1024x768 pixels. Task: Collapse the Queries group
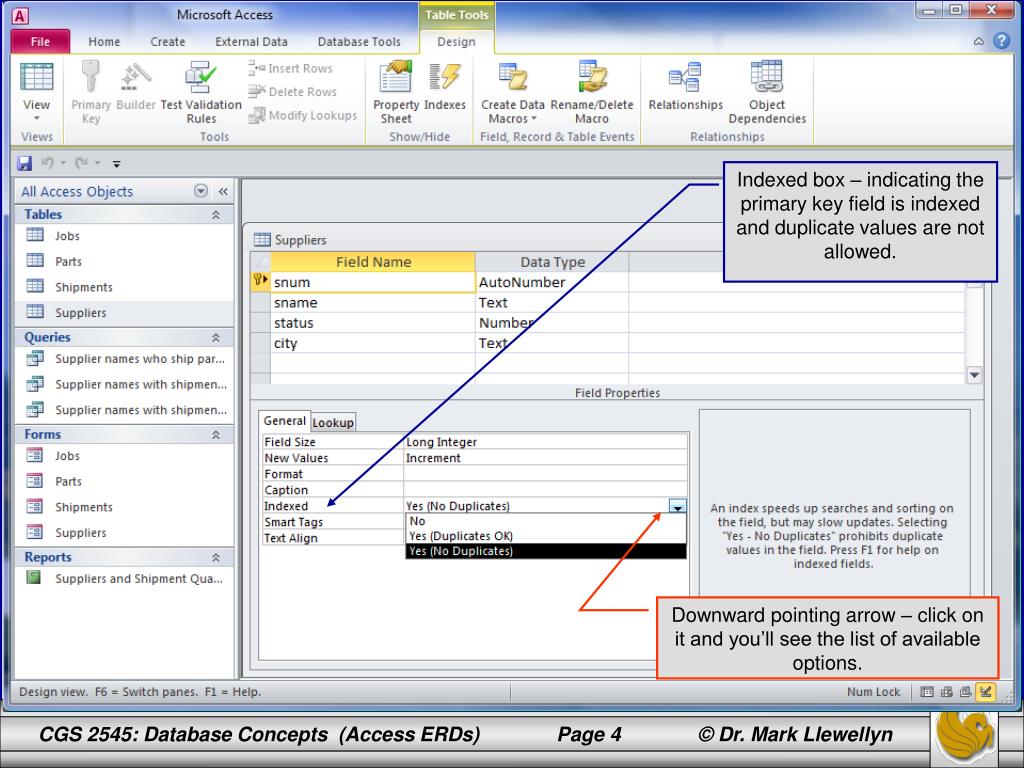(x=216, y=337)
